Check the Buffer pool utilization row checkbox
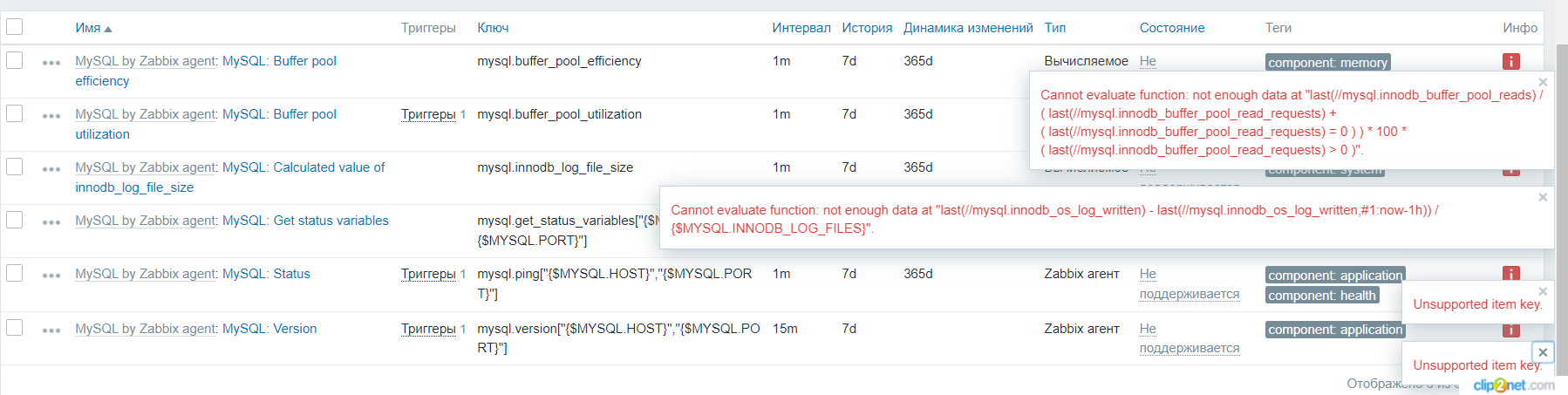1568x395 pixels. [x=15, y=113]
